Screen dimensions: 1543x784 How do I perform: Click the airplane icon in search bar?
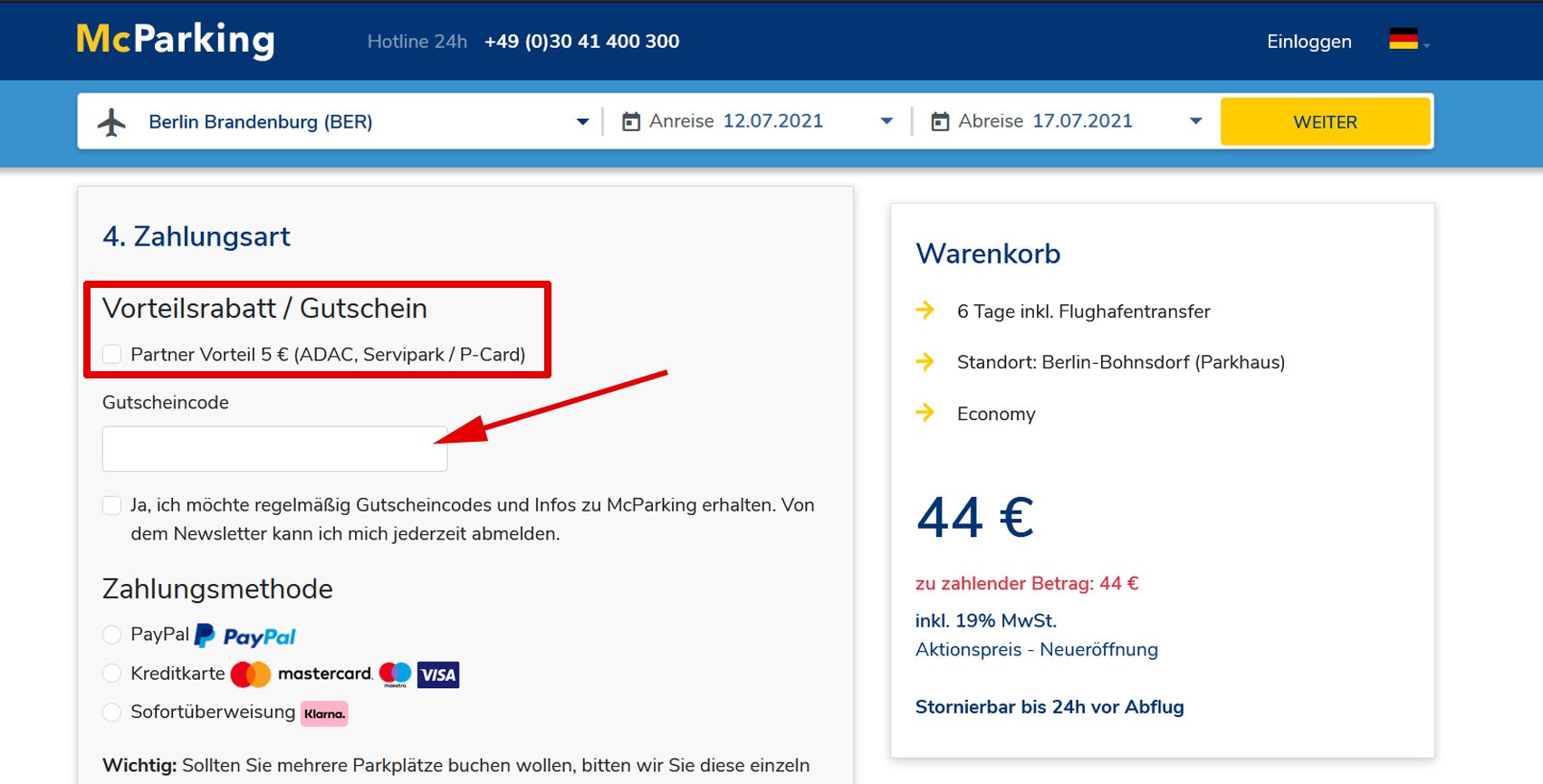point(112,122)
